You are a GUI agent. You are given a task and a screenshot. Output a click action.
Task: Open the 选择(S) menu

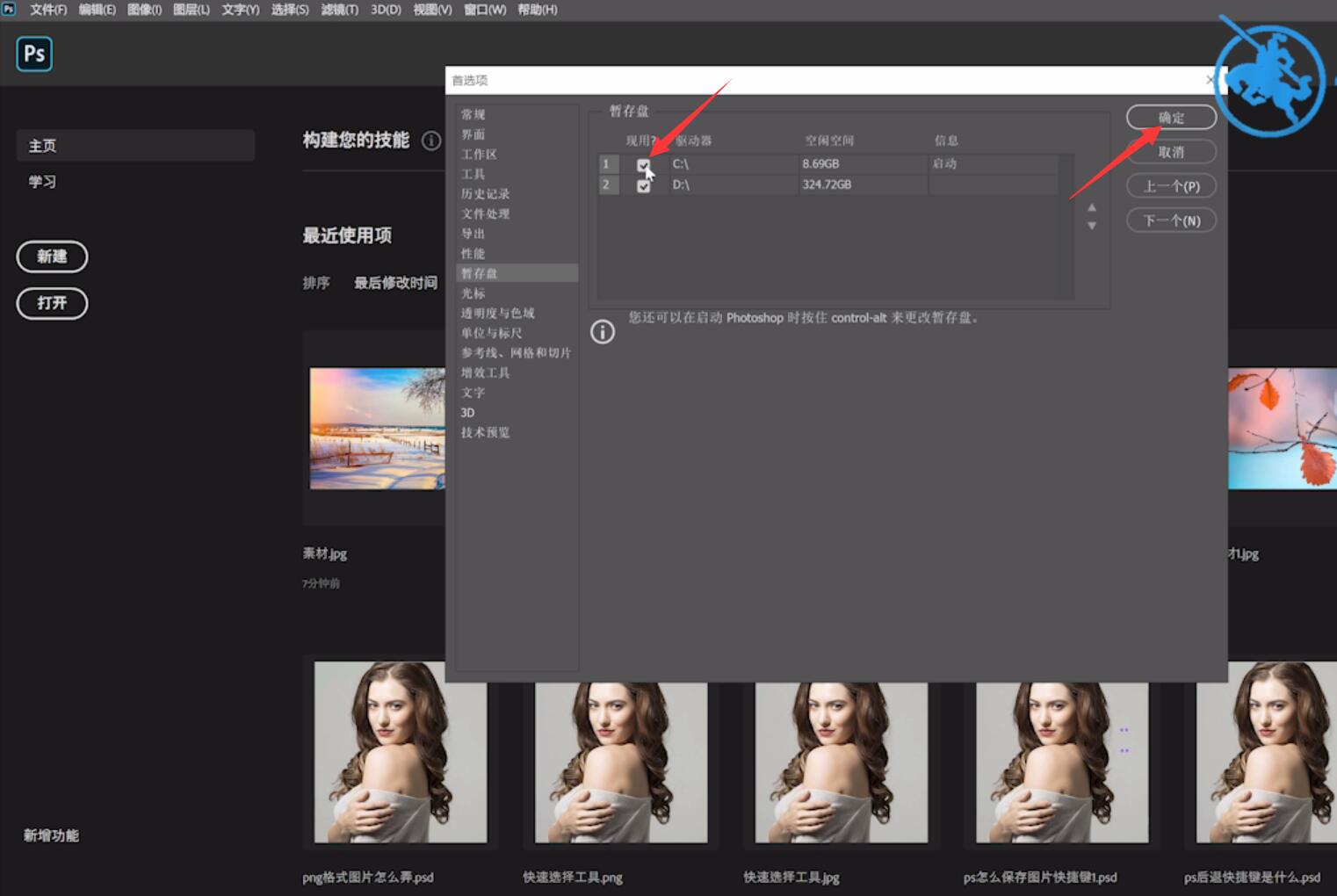290,10
